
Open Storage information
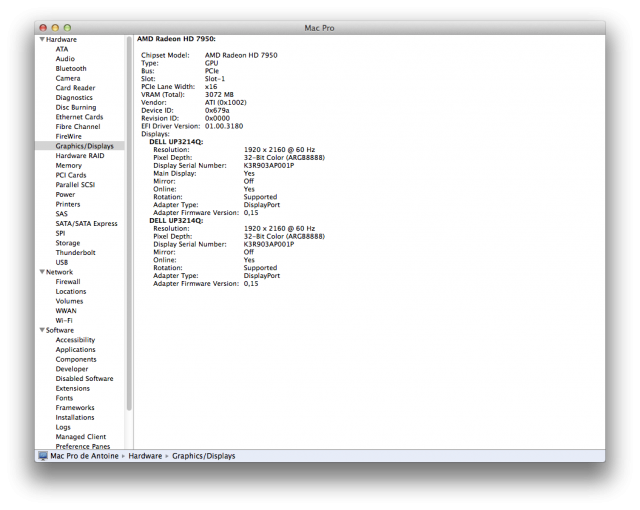click(x=68, y=243)
